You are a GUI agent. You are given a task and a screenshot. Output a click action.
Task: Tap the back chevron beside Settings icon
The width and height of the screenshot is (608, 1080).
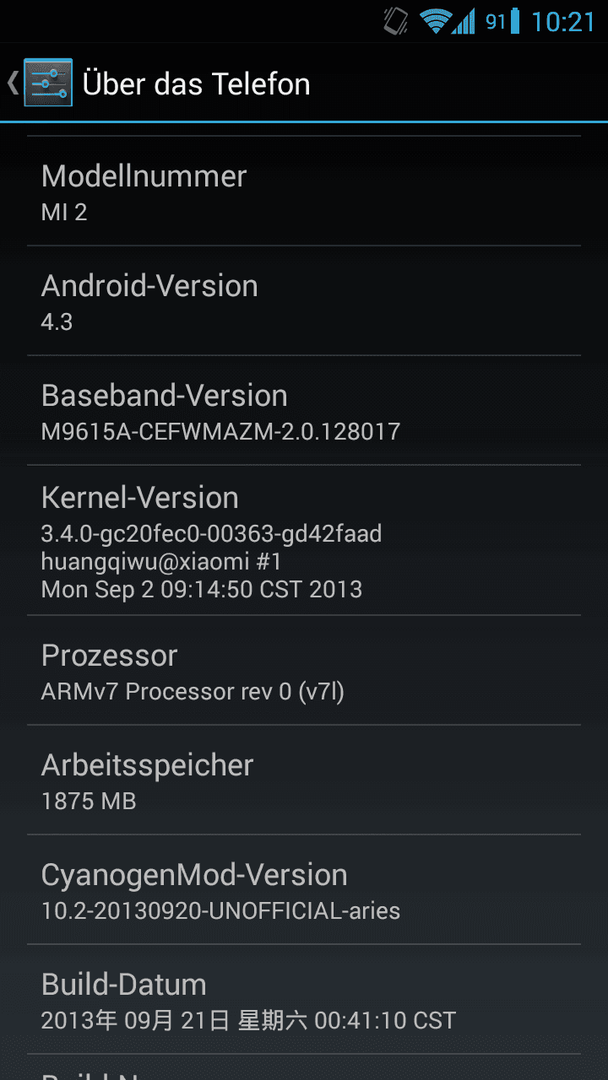click(x=12, y=83)
